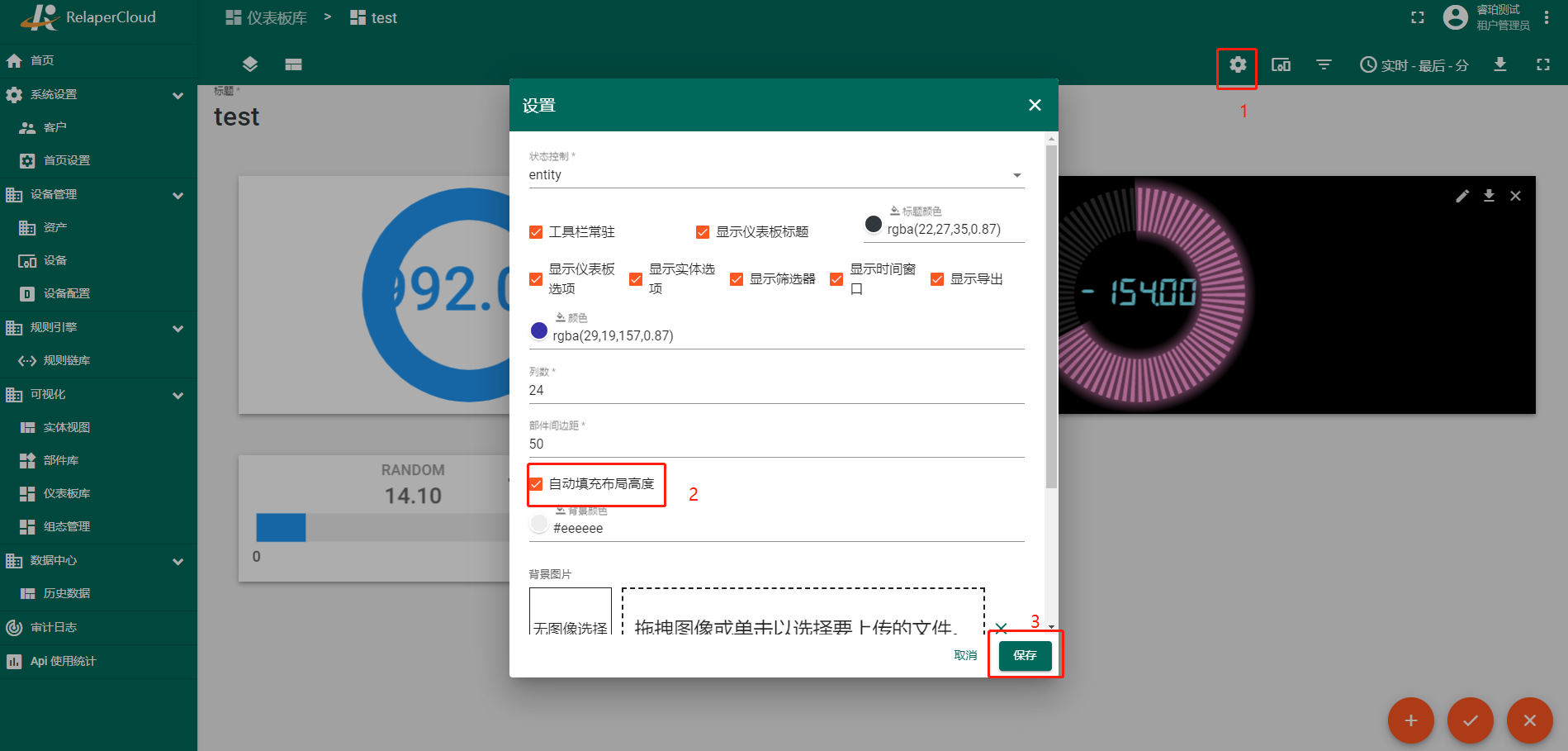Go to 仪表板库 breadcrumb link
Viewport: 1568px width, 751px height.
pos(267,17)
